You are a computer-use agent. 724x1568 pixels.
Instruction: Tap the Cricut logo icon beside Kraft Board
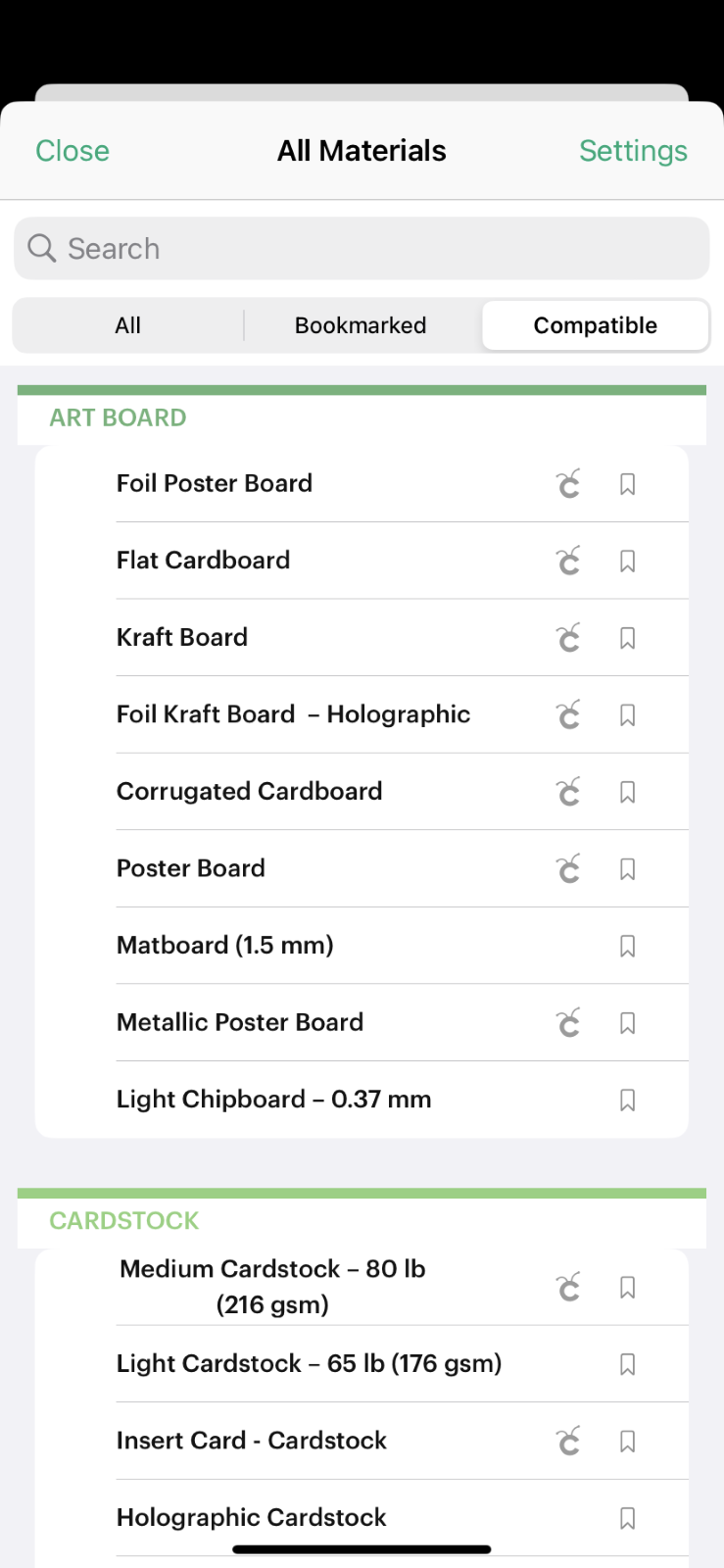point(568,638)
